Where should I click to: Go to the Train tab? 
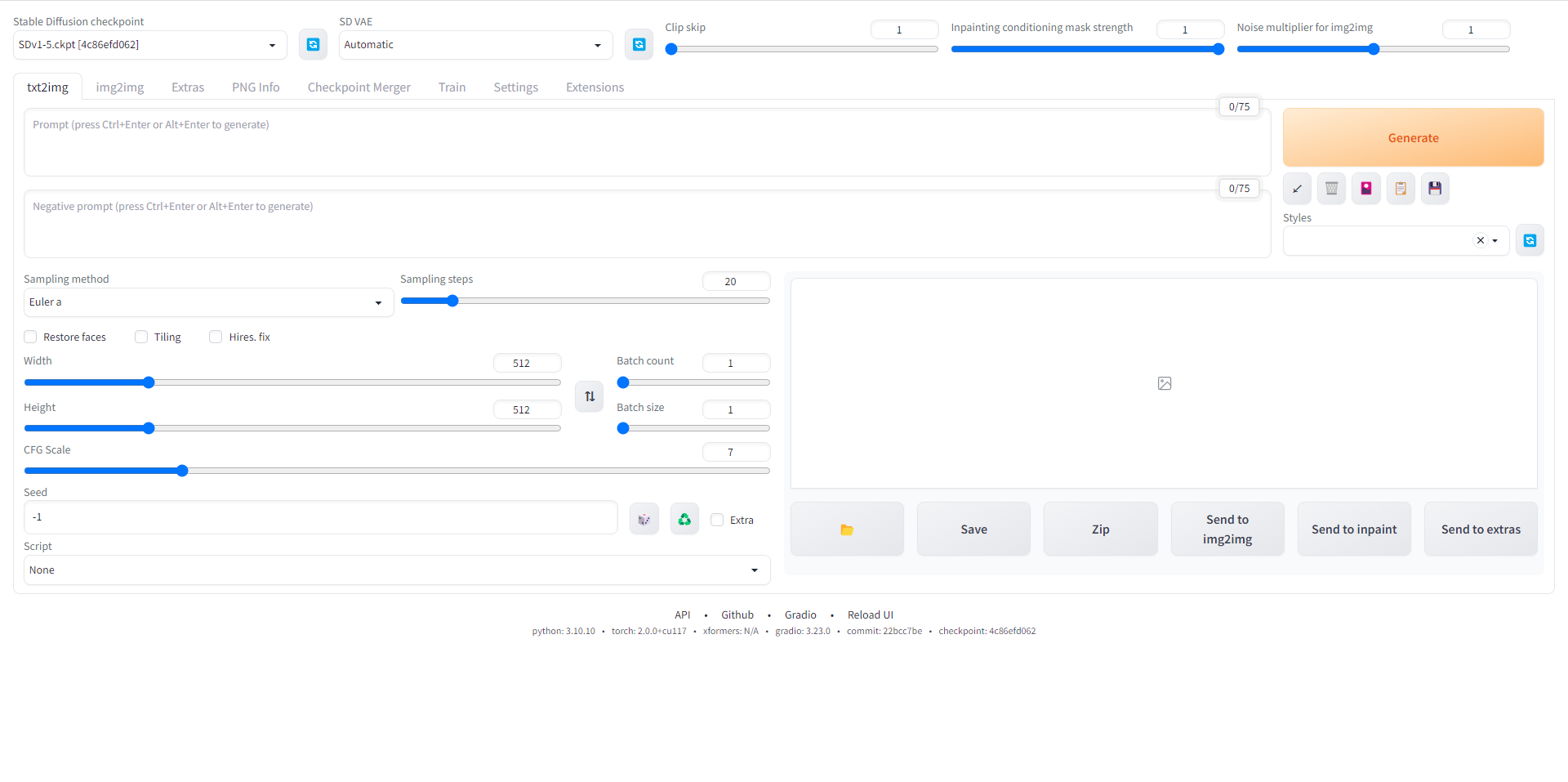452,87
